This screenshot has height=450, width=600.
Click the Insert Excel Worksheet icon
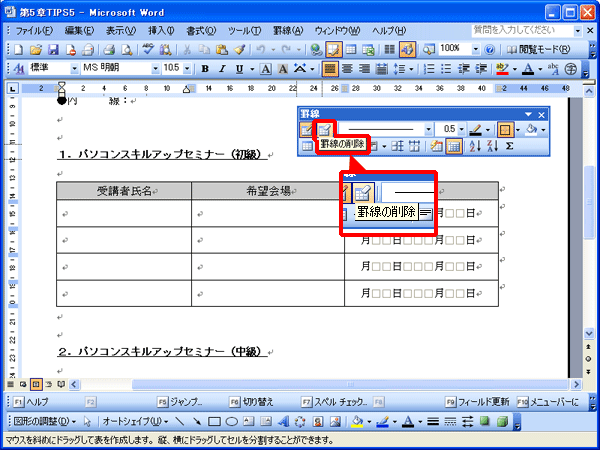pos(368,49)
